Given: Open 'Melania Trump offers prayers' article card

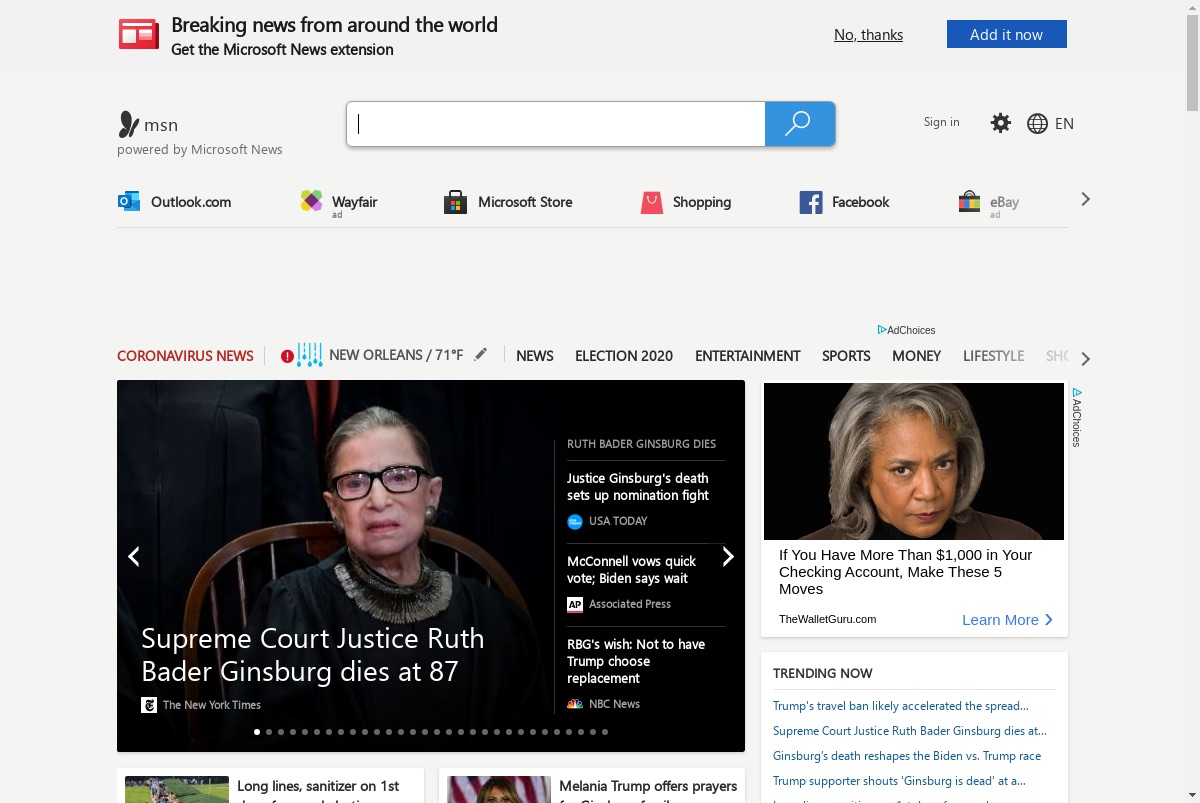Looking at the screenshot, I should [x=592, y=786].
